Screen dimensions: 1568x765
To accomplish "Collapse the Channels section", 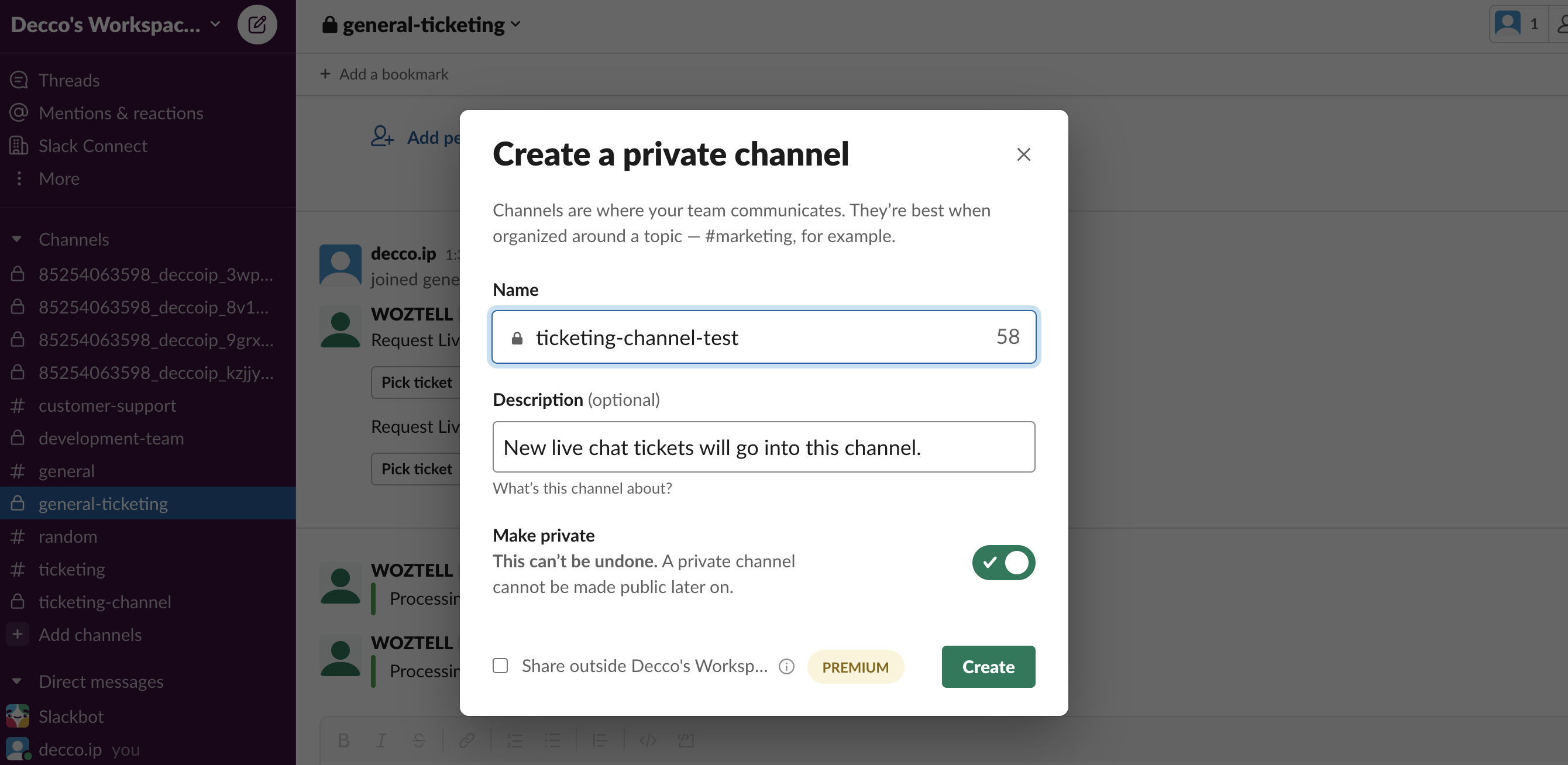I will [17, 239].
